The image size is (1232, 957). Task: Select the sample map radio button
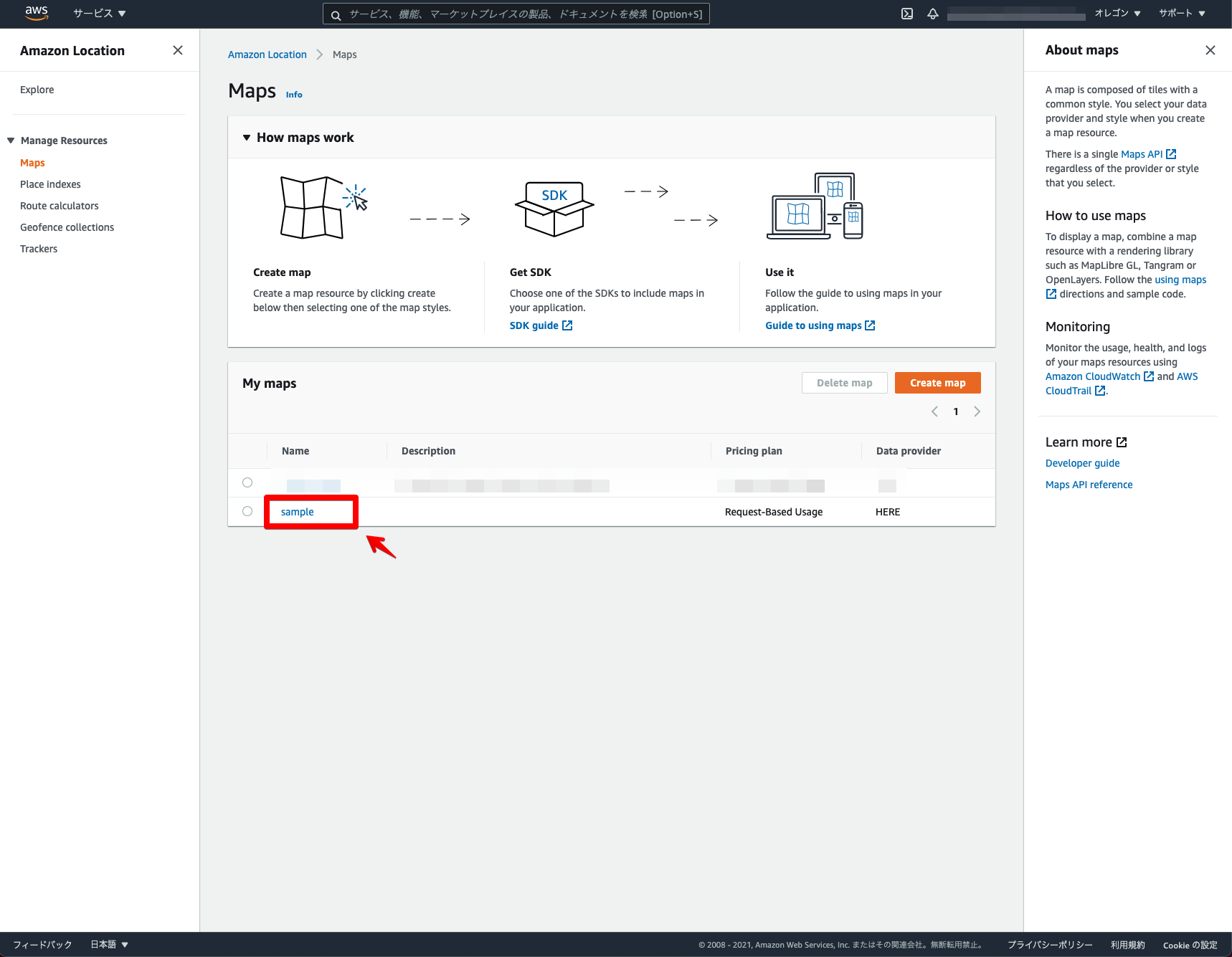(x=247, y=511)
